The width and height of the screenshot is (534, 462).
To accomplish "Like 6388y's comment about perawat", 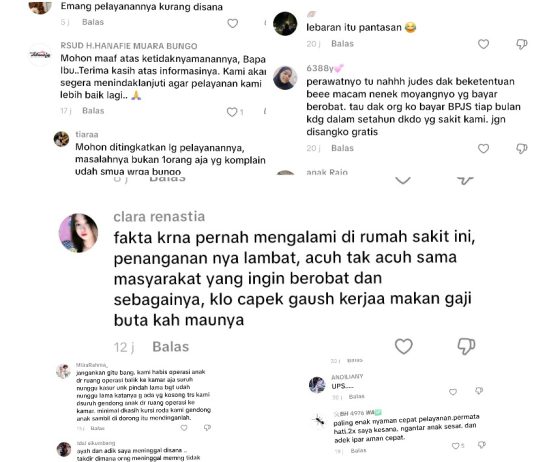I will tap(483, 148).
